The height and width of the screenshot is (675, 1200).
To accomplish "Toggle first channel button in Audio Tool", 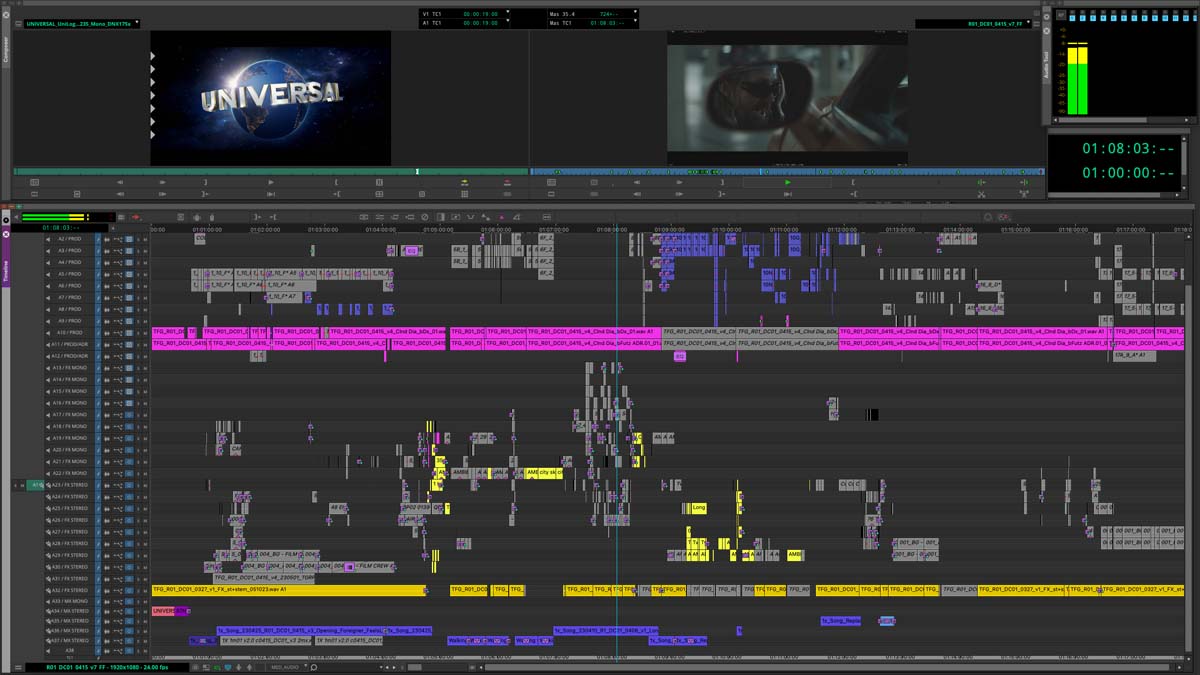I will click(1072, 18).
